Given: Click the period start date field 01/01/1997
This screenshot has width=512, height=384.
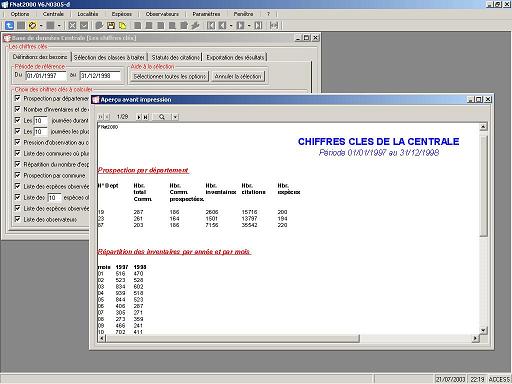Looking at the screenshot, I should click(x=46, y=76).
